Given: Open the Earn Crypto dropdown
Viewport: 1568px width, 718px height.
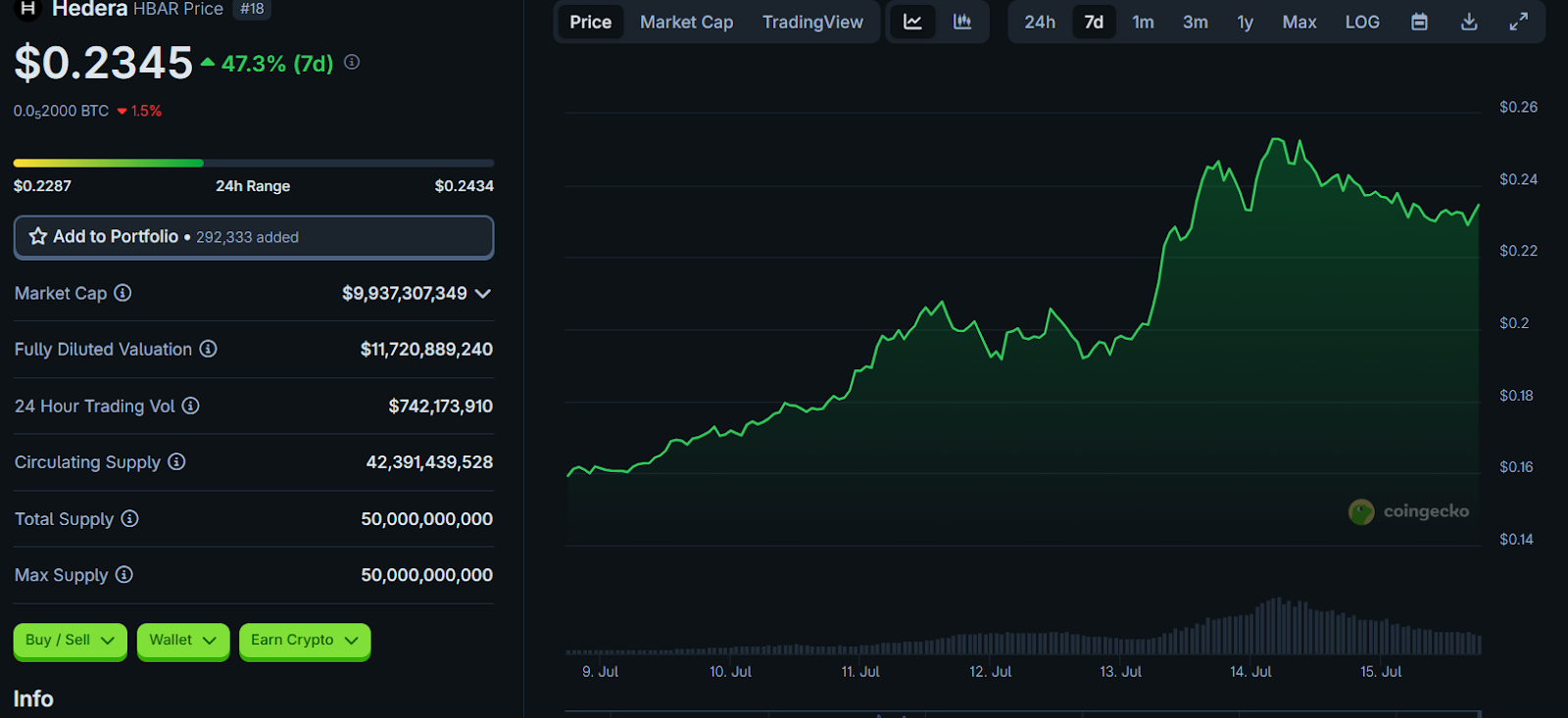Looking at the screenshot, I should [304, 641].
